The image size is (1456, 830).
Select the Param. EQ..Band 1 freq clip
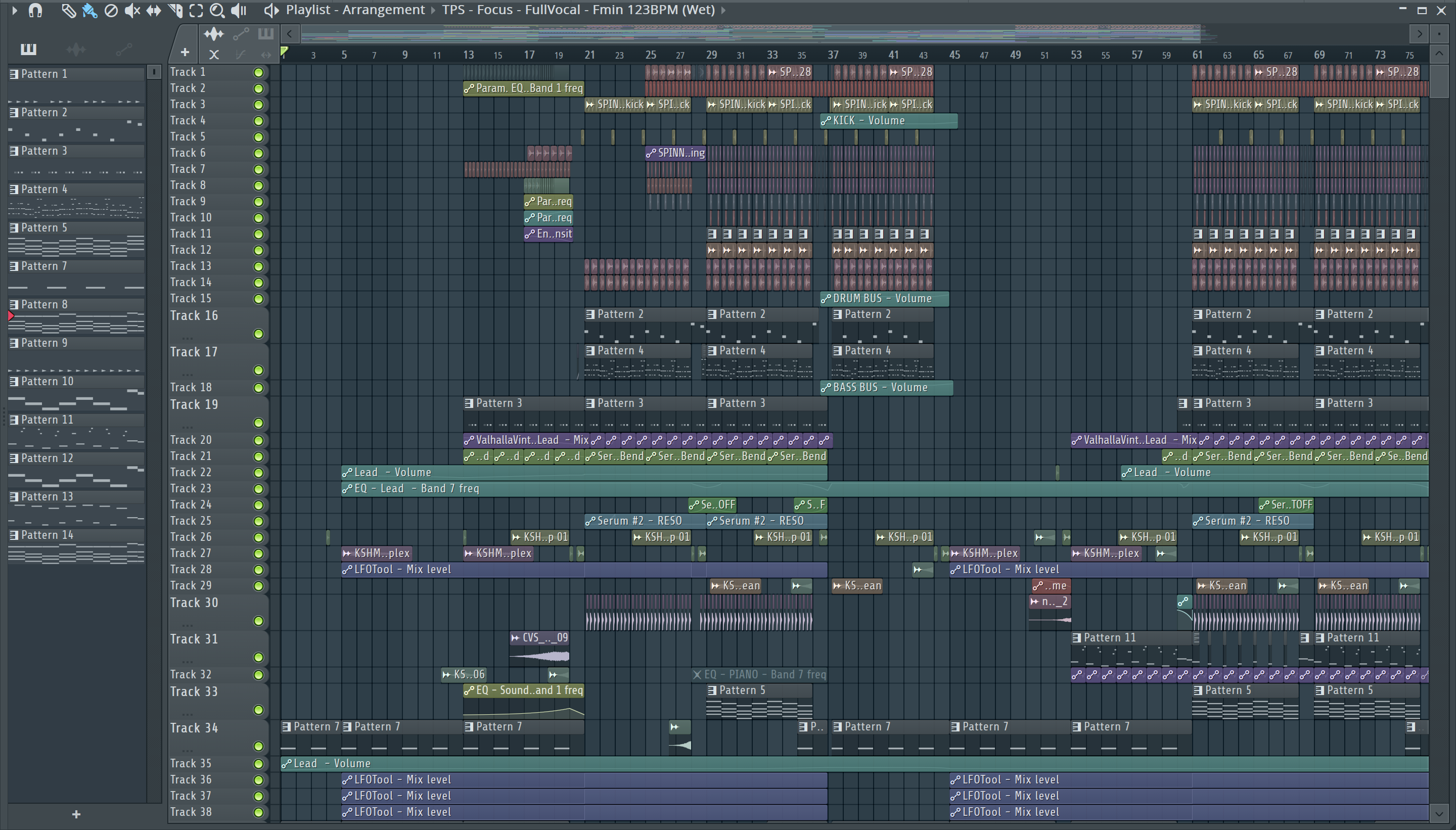(x=523, y=88)
